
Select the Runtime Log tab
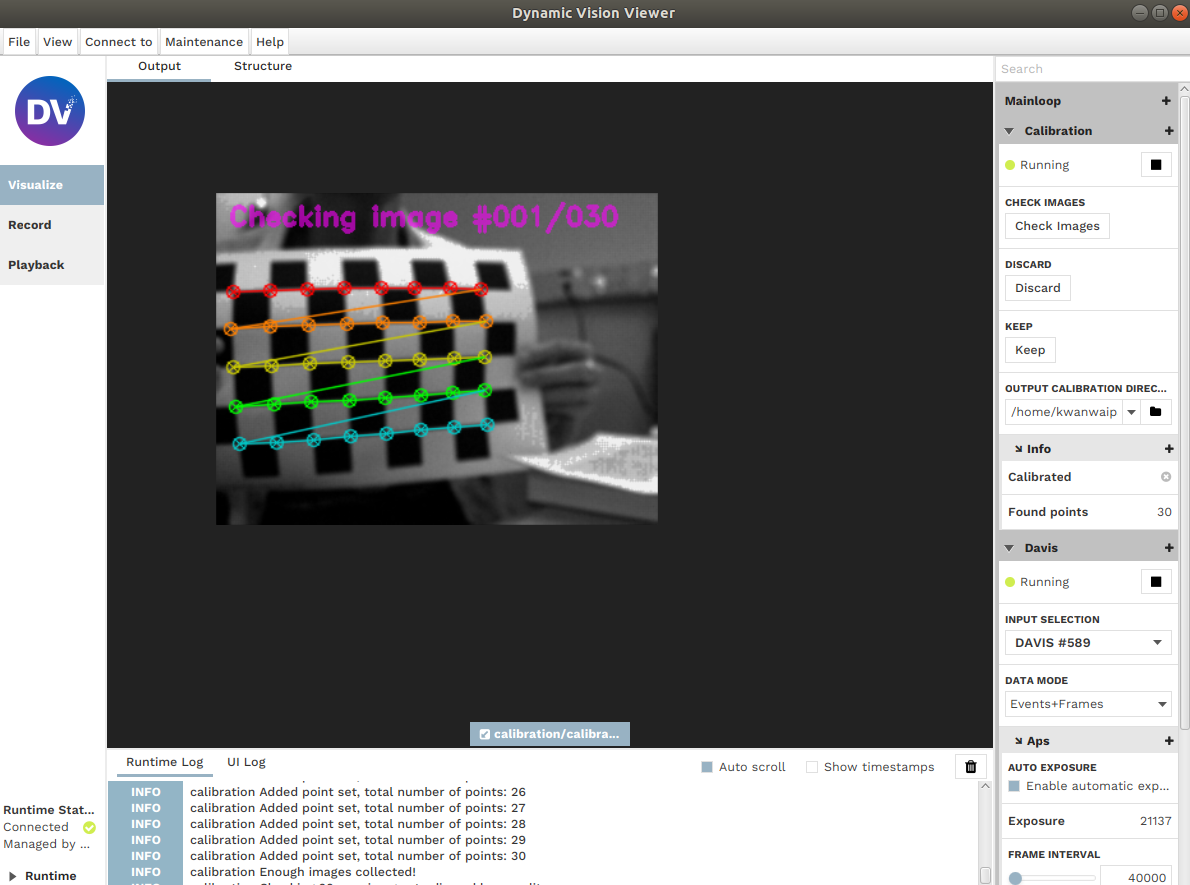coord(165,762)
